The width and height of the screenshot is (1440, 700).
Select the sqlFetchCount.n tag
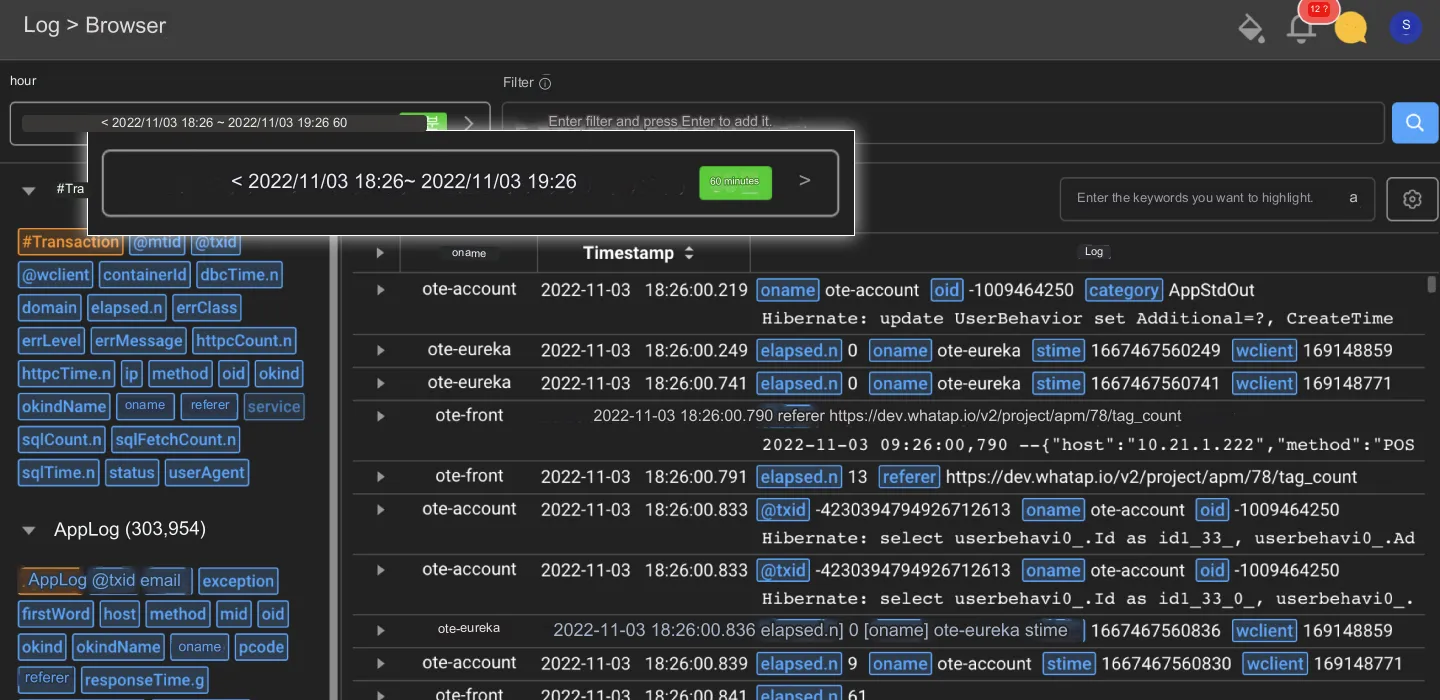[x=176, y=440]
